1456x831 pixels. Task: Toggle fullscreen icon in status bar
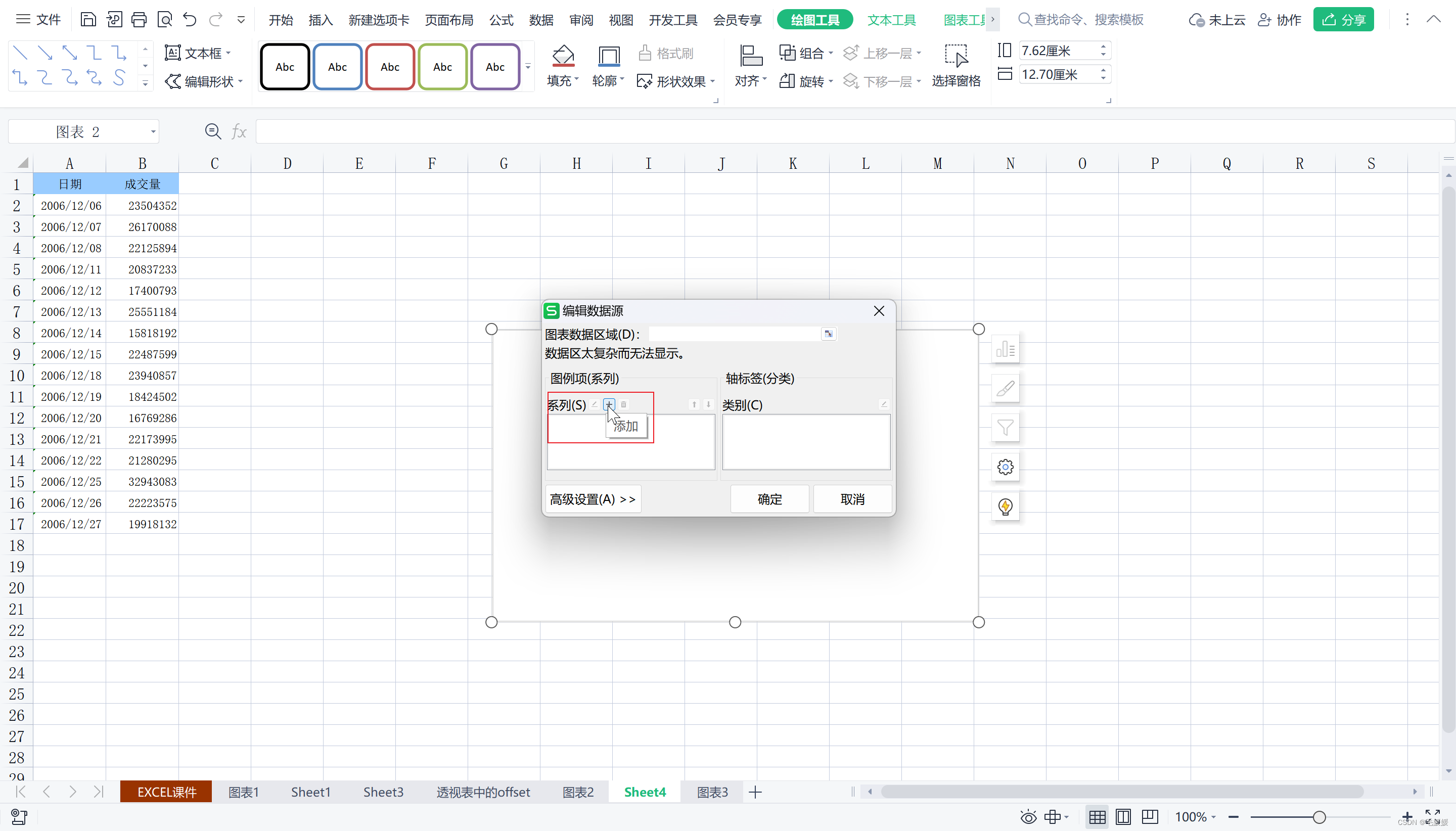(x=1433, y=817)
